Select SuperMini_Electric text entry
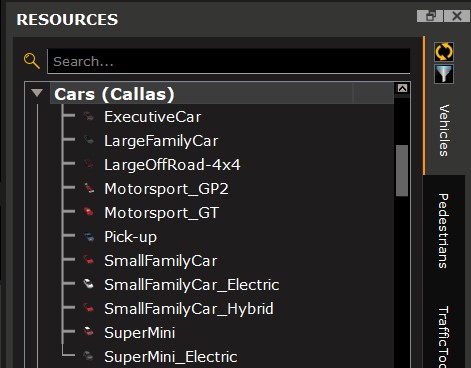 pyautogui.click(x=171, y=357)
